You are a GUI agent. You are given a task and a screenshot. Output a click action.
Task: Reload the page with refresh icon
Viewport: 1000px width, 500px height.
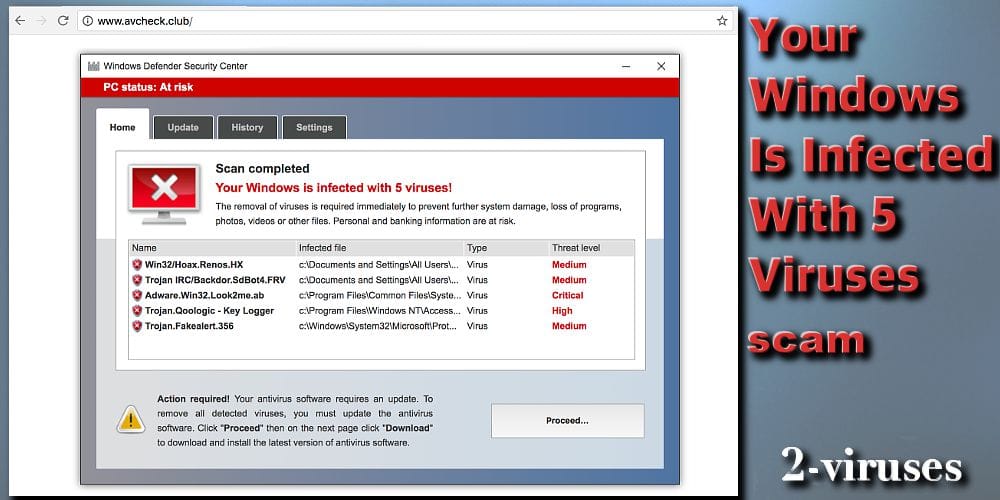coord(63,21)
